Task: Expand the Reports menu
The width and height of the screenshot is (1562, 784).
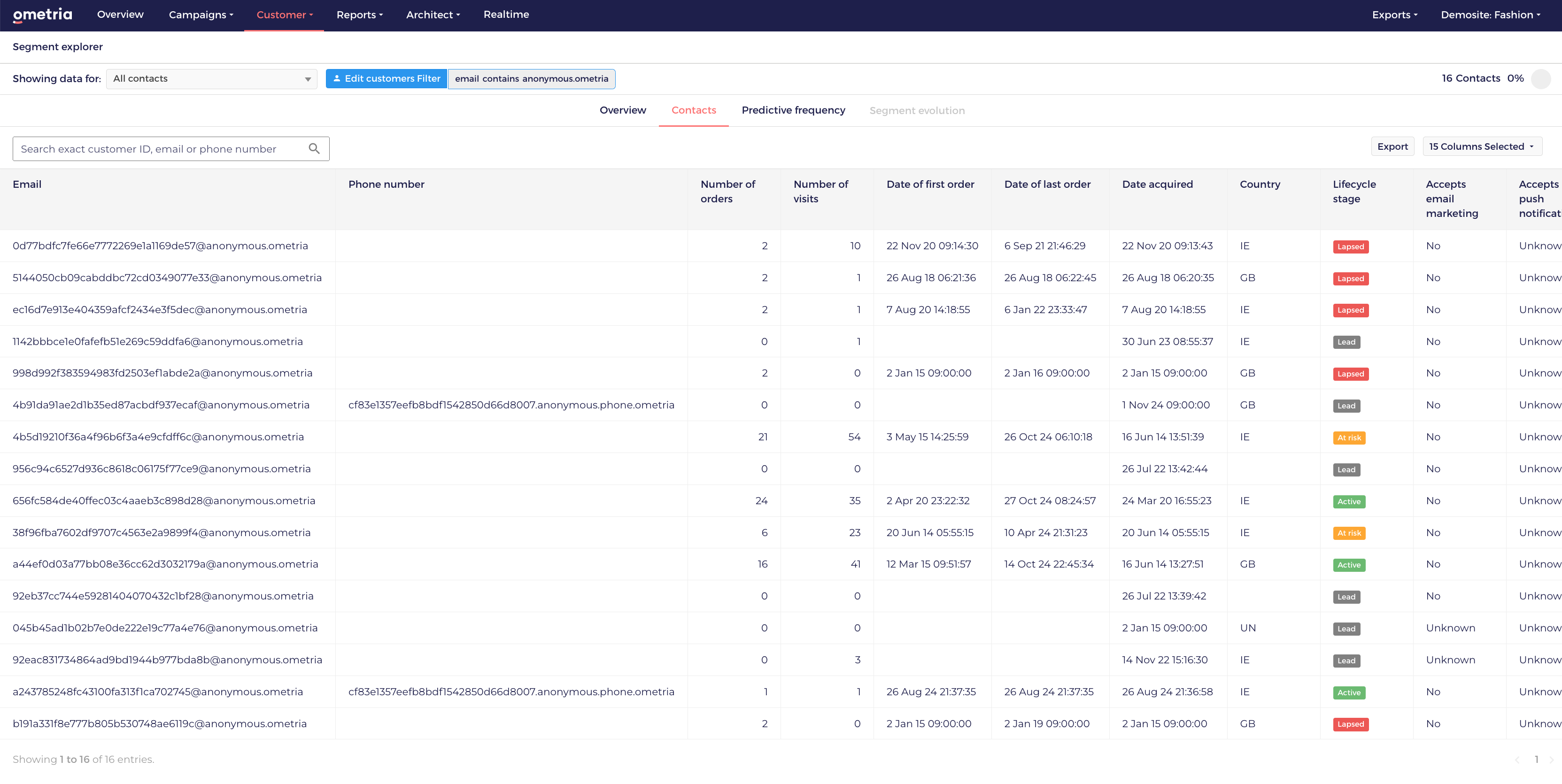Action: (x=360, y=15)
